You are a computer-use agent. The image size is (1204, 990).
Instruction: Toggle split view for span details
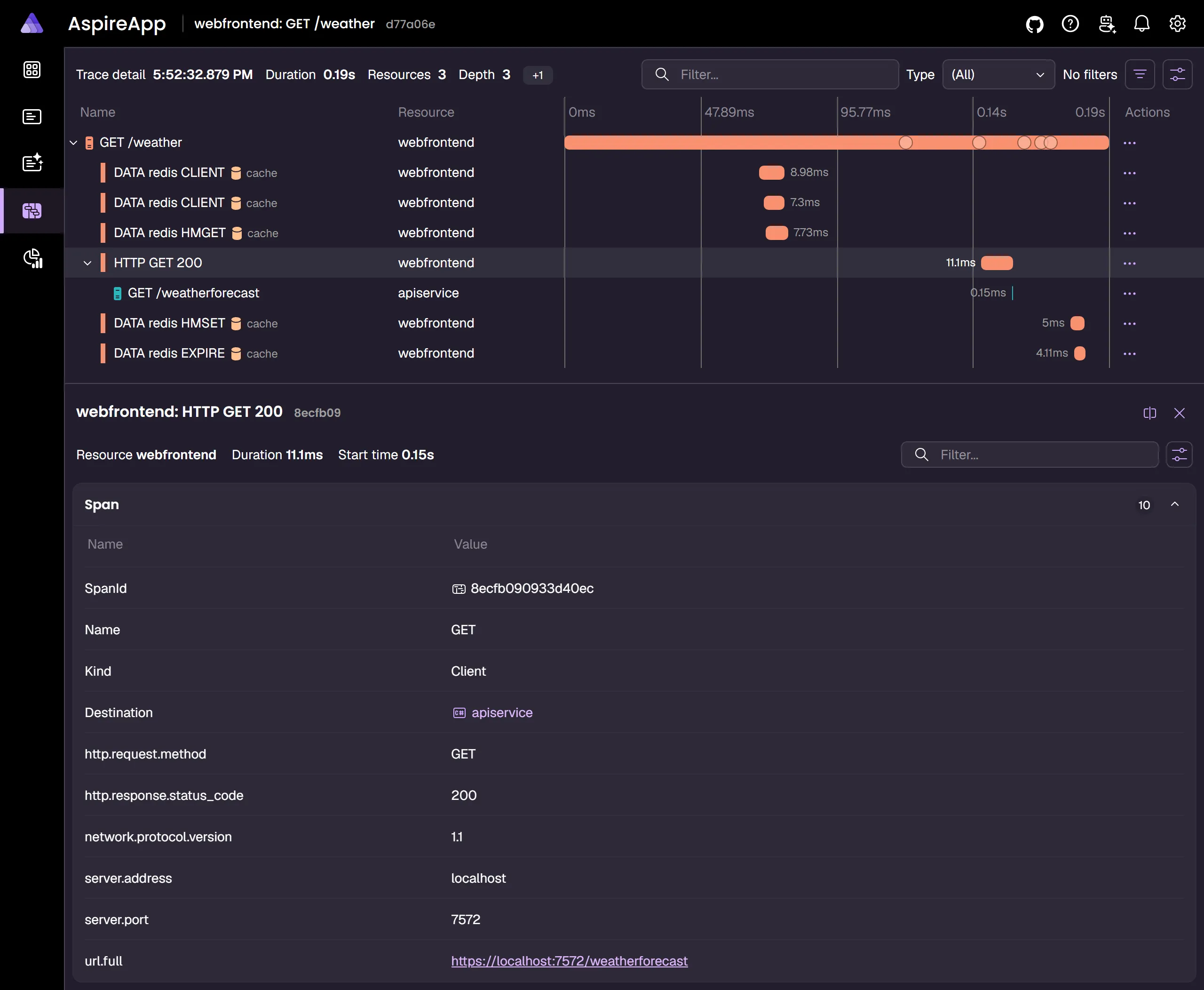1149,414
